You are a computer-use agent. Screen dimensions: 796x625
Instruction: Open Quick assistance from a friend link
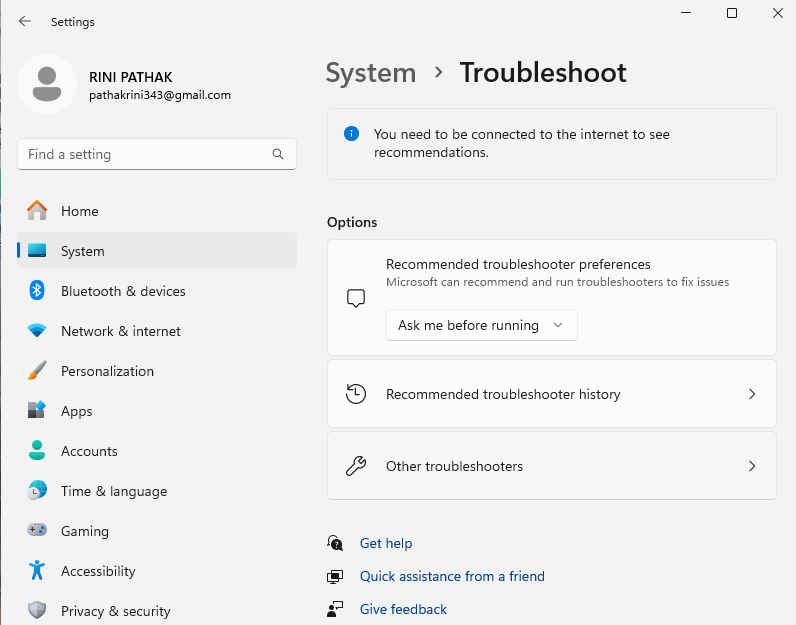(452, 576)
